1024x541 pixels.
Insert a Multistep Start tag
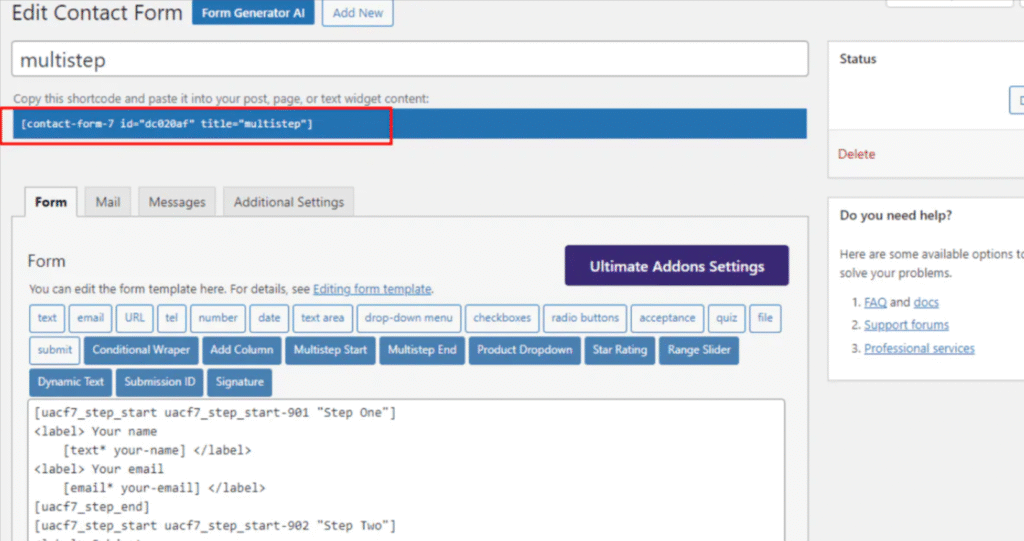[330, 350]
